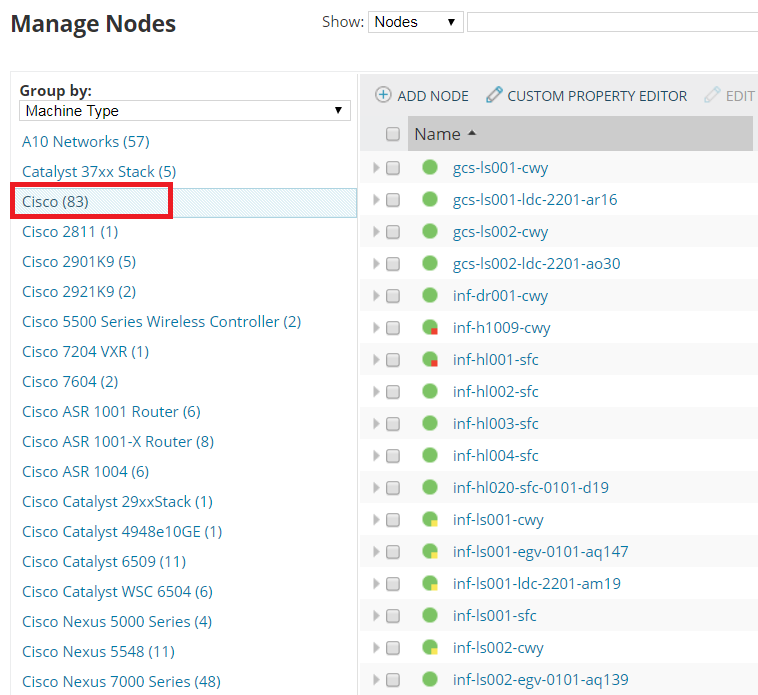This screenshot has height=695, width=758.
Task: Open node gcs-ls002-cwy
Action: tap(500, 232)
